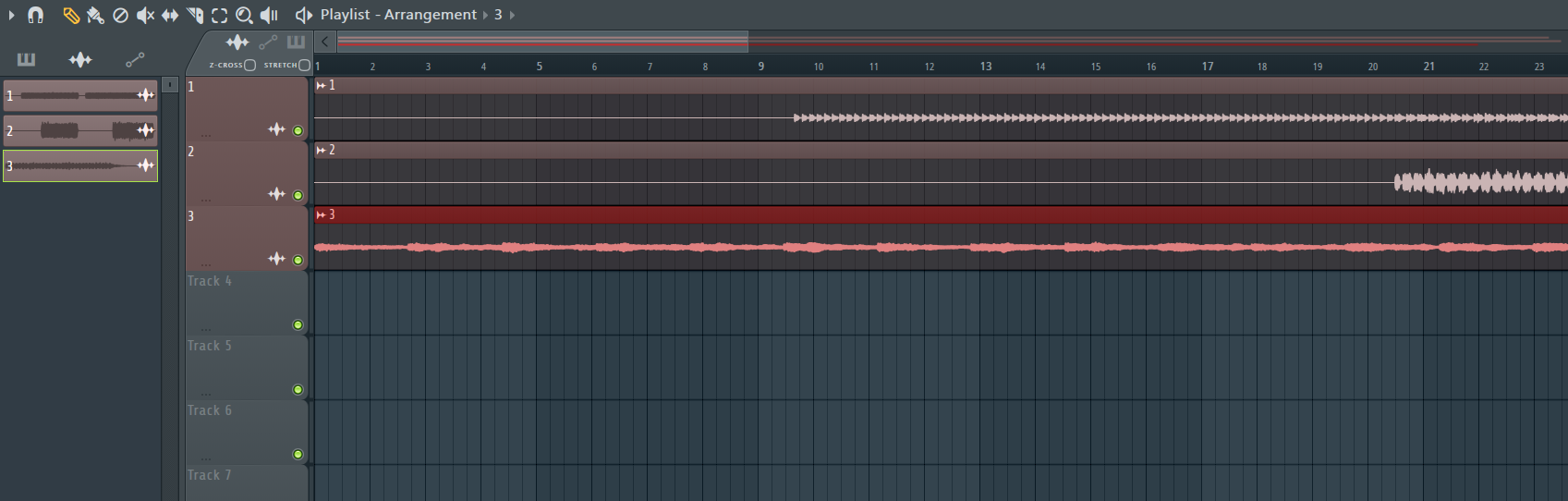Open the clip 2 menu in track 2
Image resolution: width=1568 pixels, height=501 pixels.
click(x=321, y=150)
